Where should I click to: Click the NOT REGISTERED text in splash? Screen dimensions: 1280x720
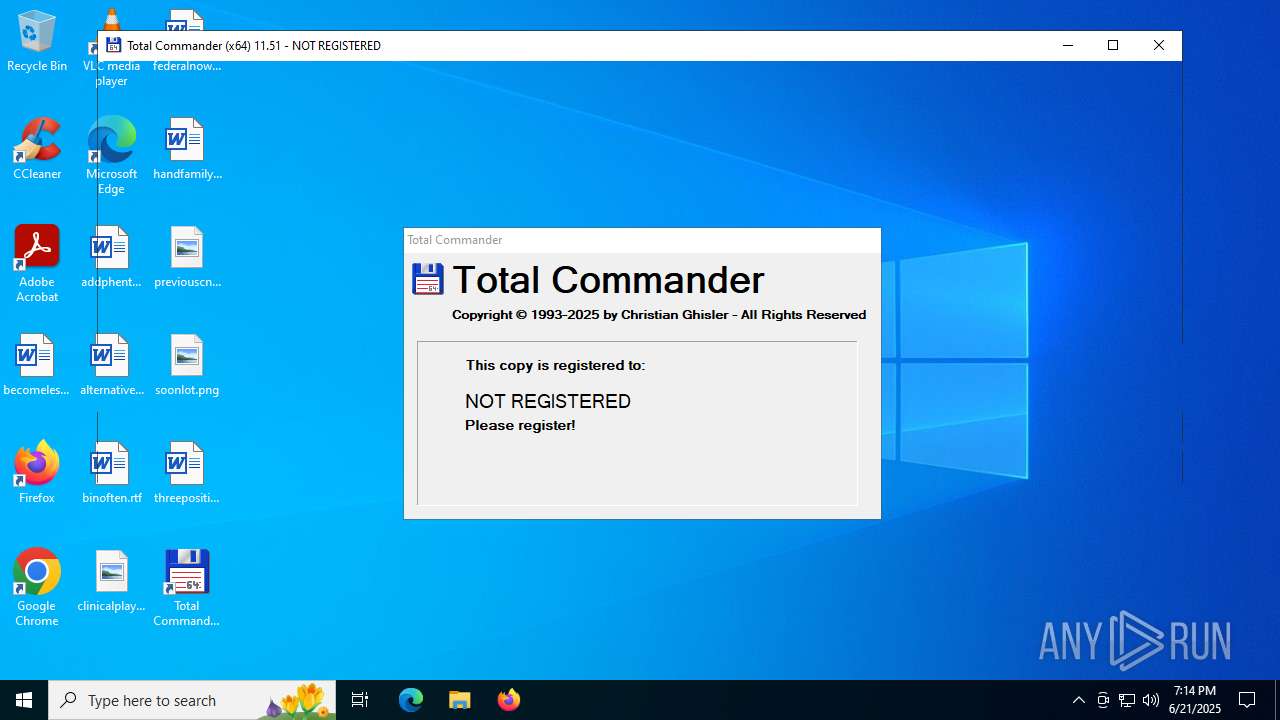(548, 401)
